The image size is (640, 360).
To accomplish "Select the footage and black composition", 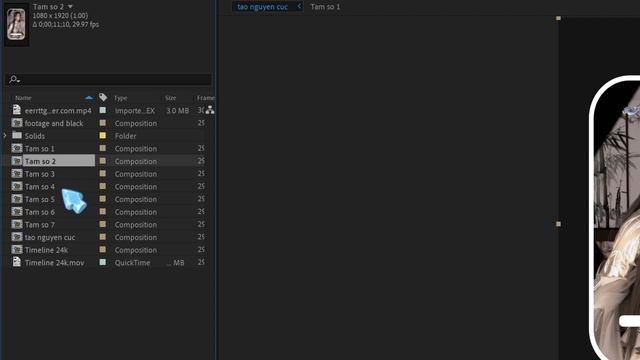I will (x=54, y=123).
